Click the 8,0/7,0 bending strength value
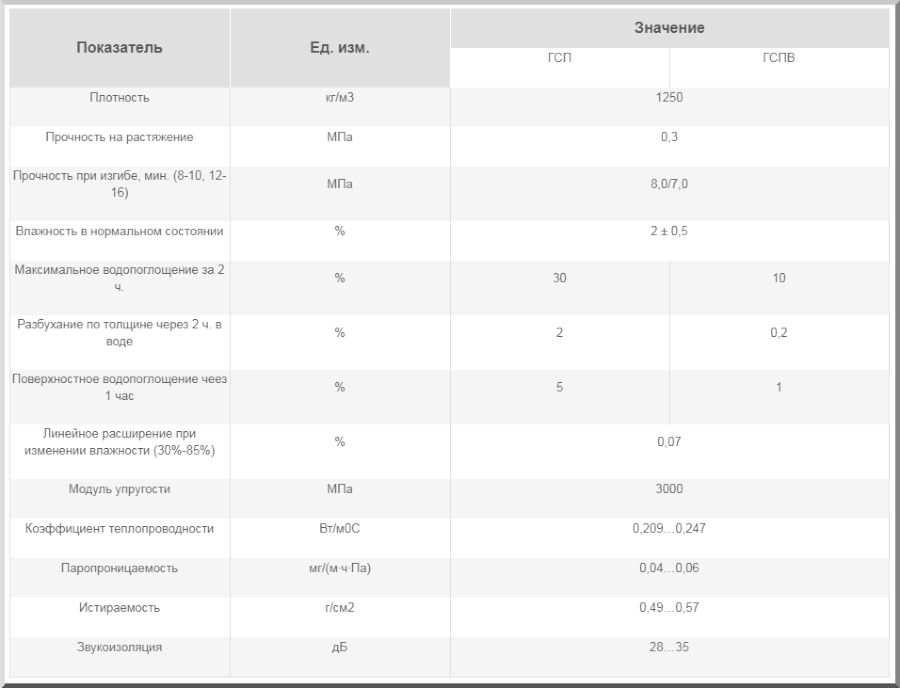 [669, 184]
